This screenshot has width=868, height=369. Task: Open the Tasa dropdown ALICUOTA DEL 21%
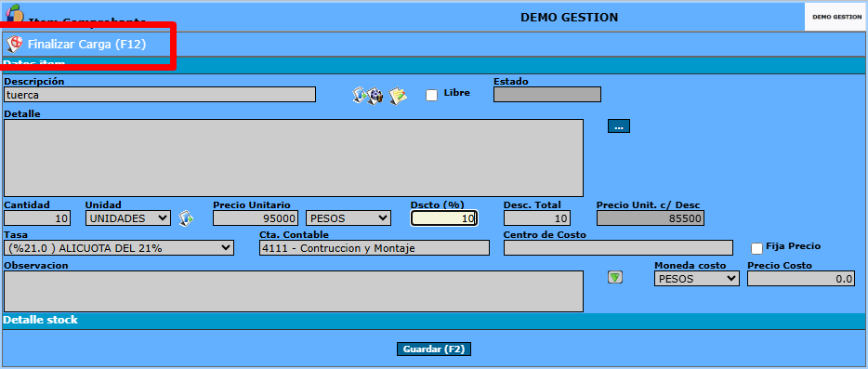click(x=119, y=248)
